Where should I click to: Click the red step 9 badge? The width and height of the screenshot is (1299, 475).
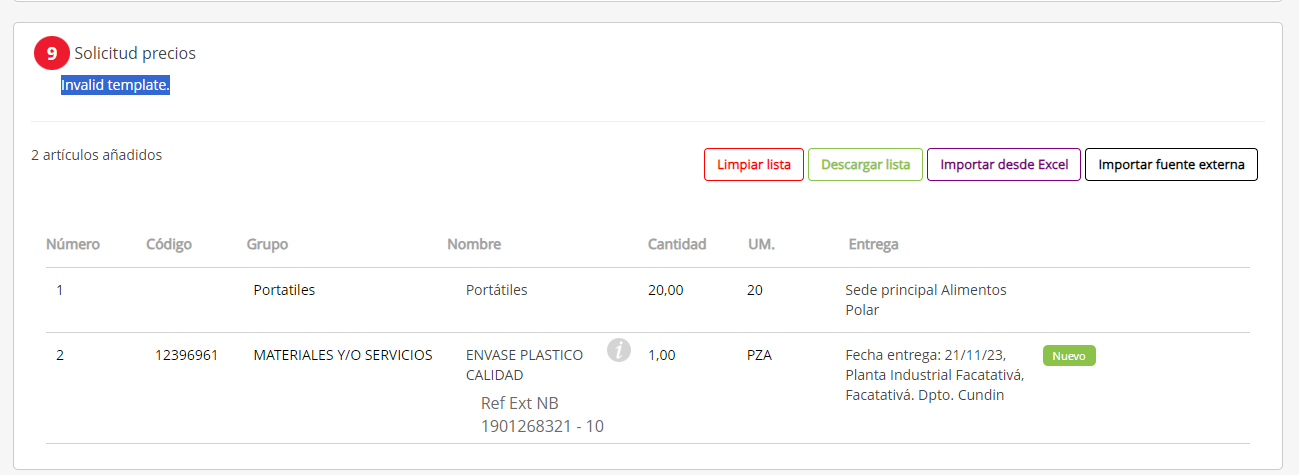click(52, 53)
